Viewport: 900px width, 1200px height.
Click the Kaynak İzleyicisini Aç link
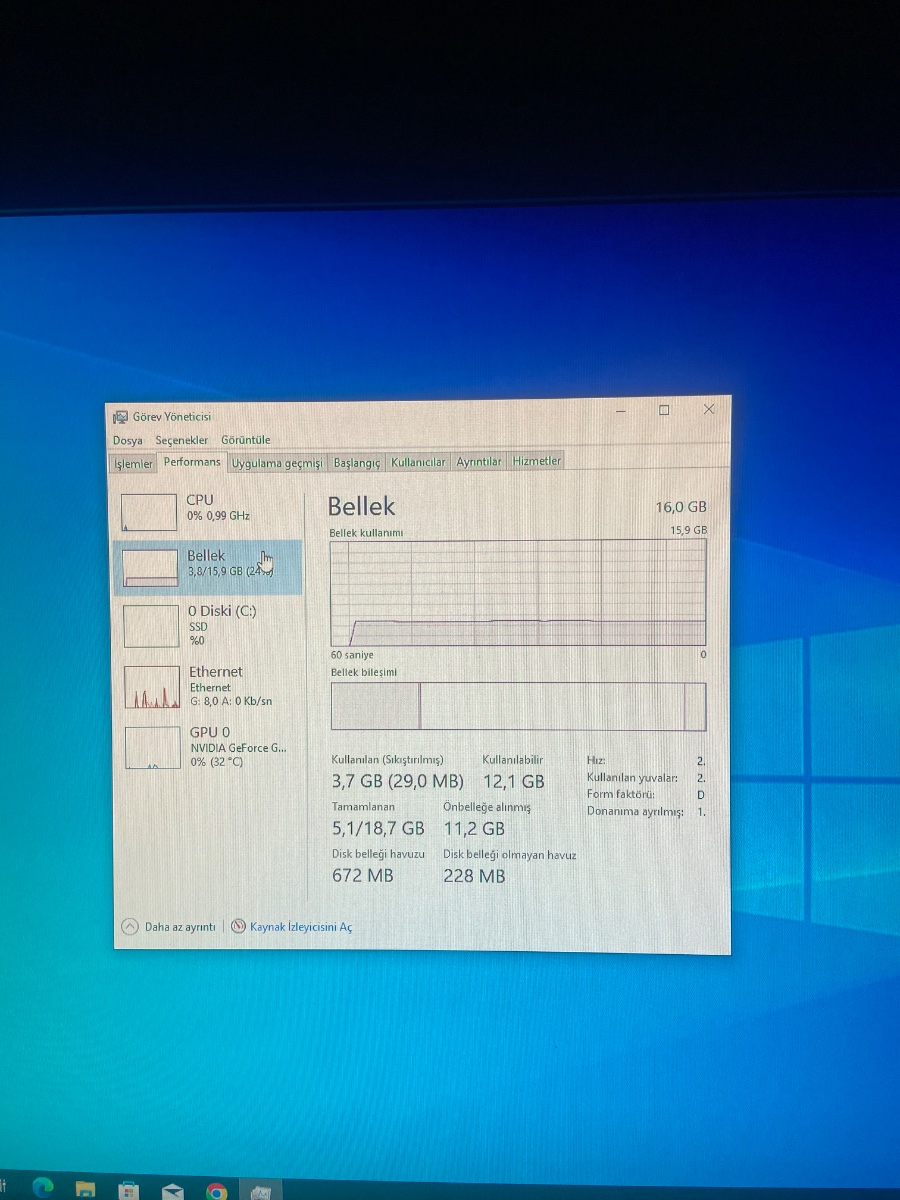point(301,927)
